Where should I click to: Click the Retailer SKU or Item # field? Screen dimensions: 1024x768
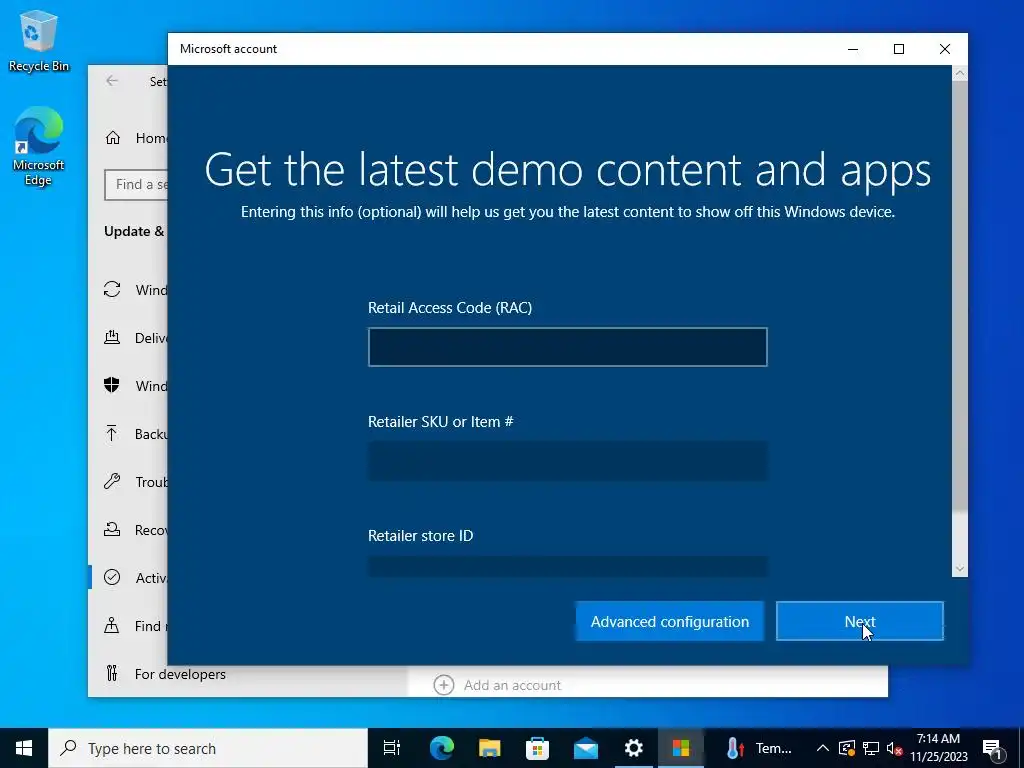pyautogui.click(x=568, y=461)
